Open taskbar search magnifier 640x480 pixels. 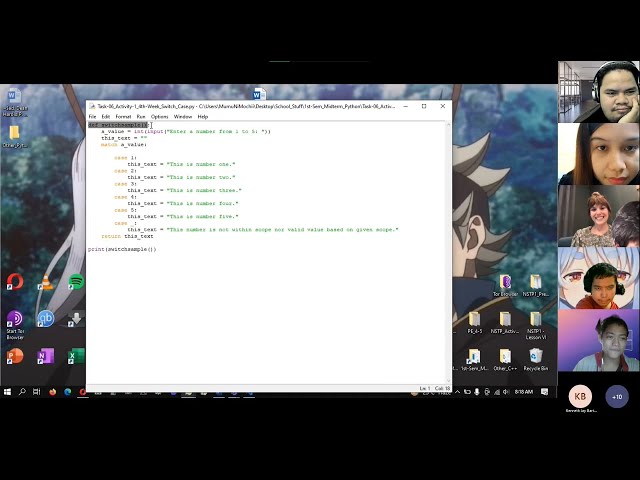tap(22, 392)
